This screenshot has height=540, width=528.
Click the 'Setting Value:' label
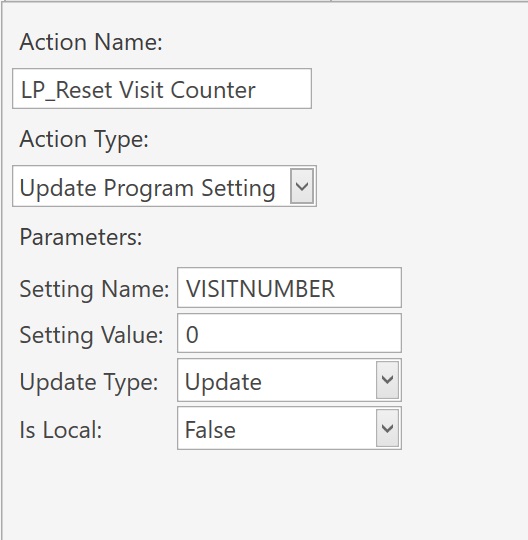(91, 335)
